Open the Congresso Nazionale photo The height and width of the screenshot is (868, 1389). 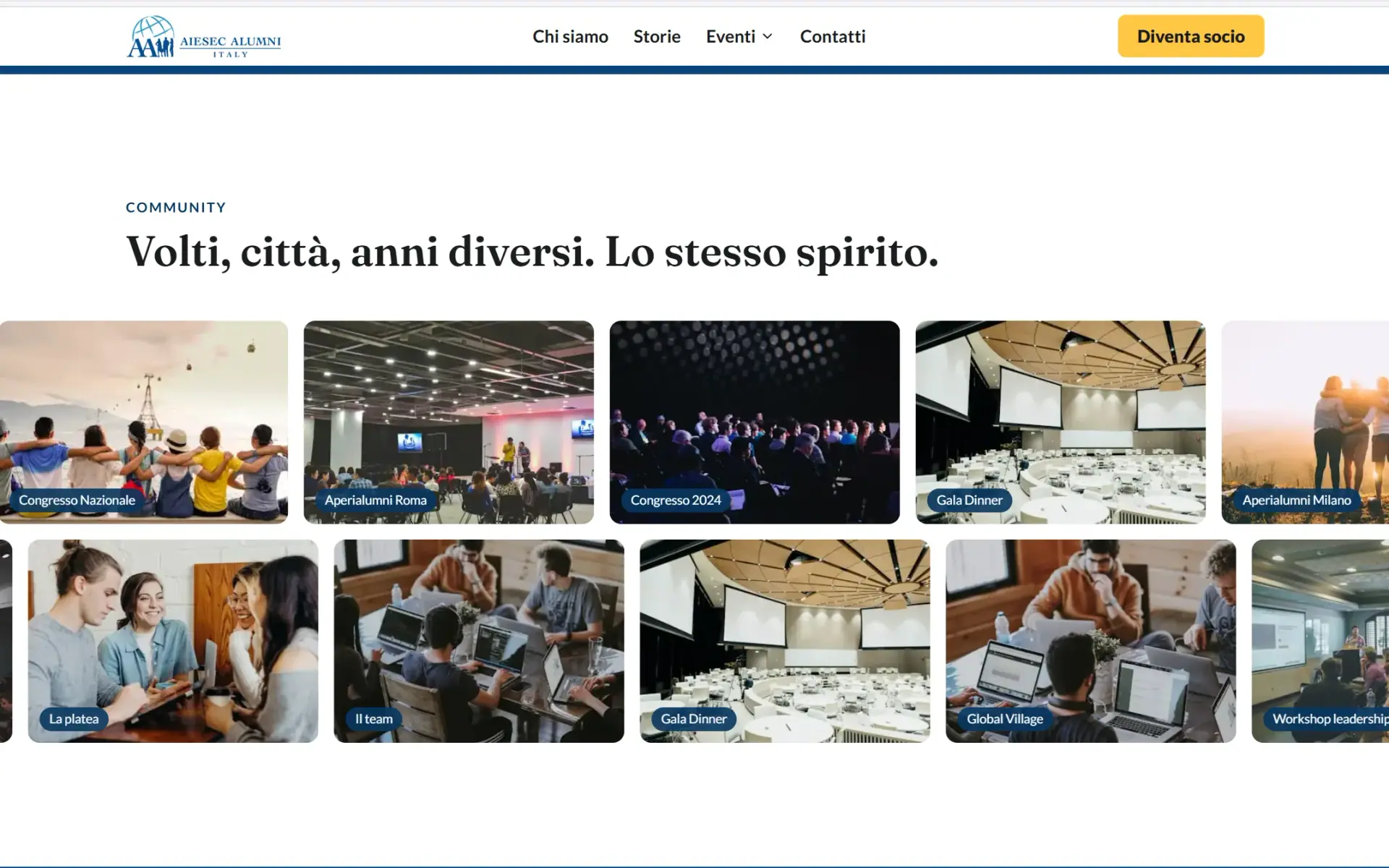[x=144, y=422]
